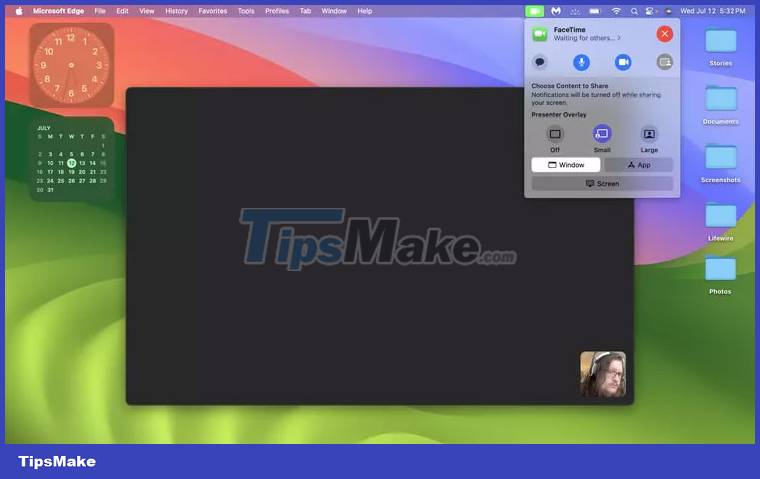
Task: Open the Help menu
Action: [x=364, y=11]
